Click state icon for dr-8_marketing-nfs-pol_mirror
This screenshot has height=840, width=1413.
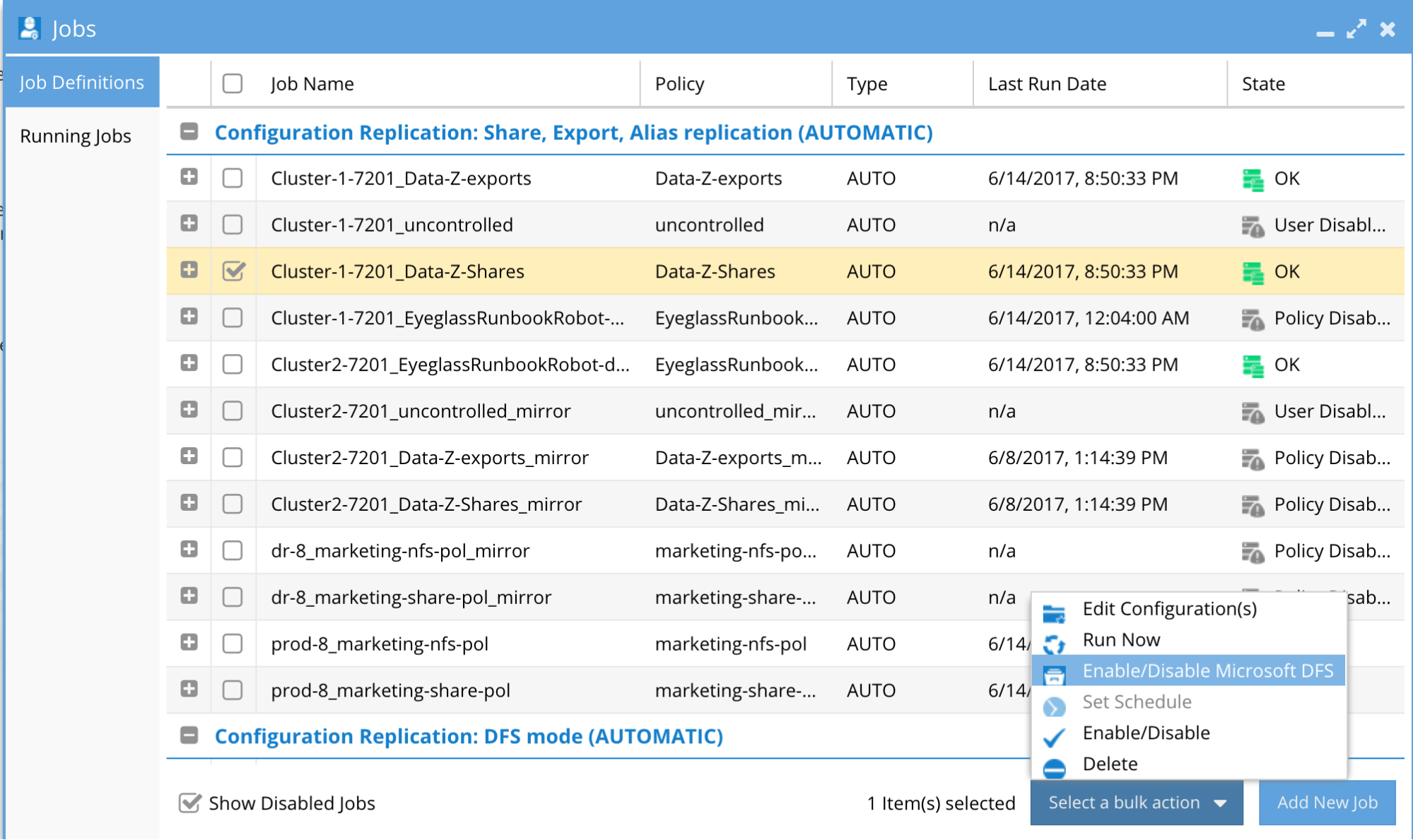click(1253, 552)
